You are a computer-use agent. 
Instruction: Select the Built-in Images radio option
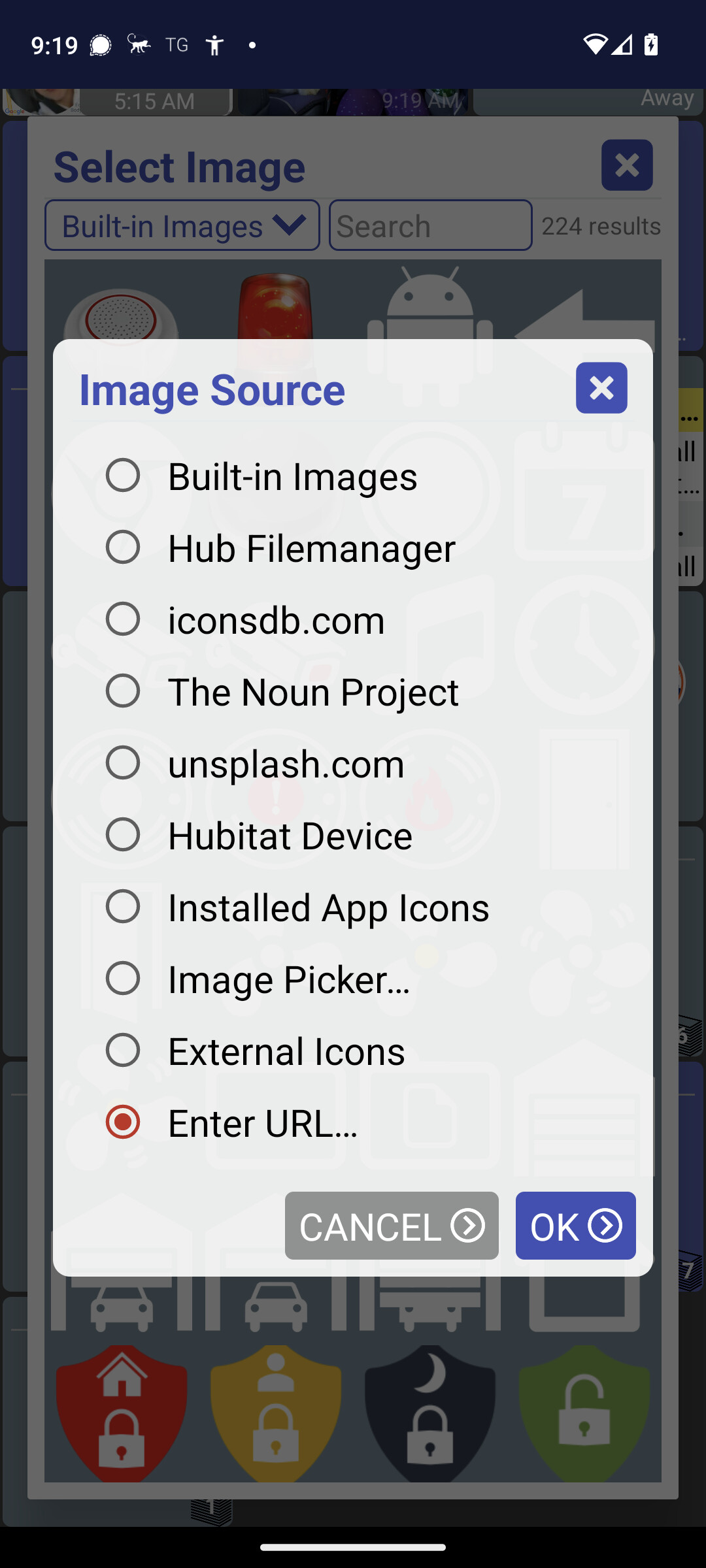pyautogui.click(x=123, y=475)
